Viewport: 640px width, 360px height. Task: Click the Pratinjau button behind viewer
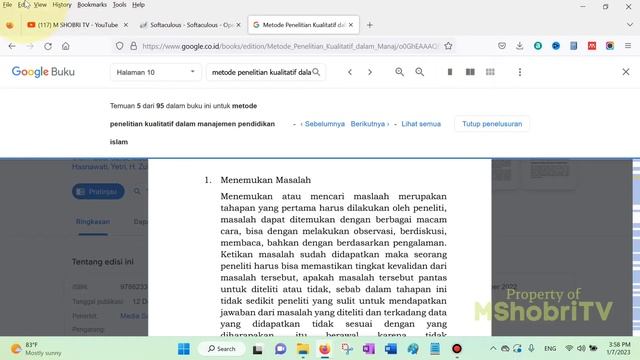coord(98,191)
